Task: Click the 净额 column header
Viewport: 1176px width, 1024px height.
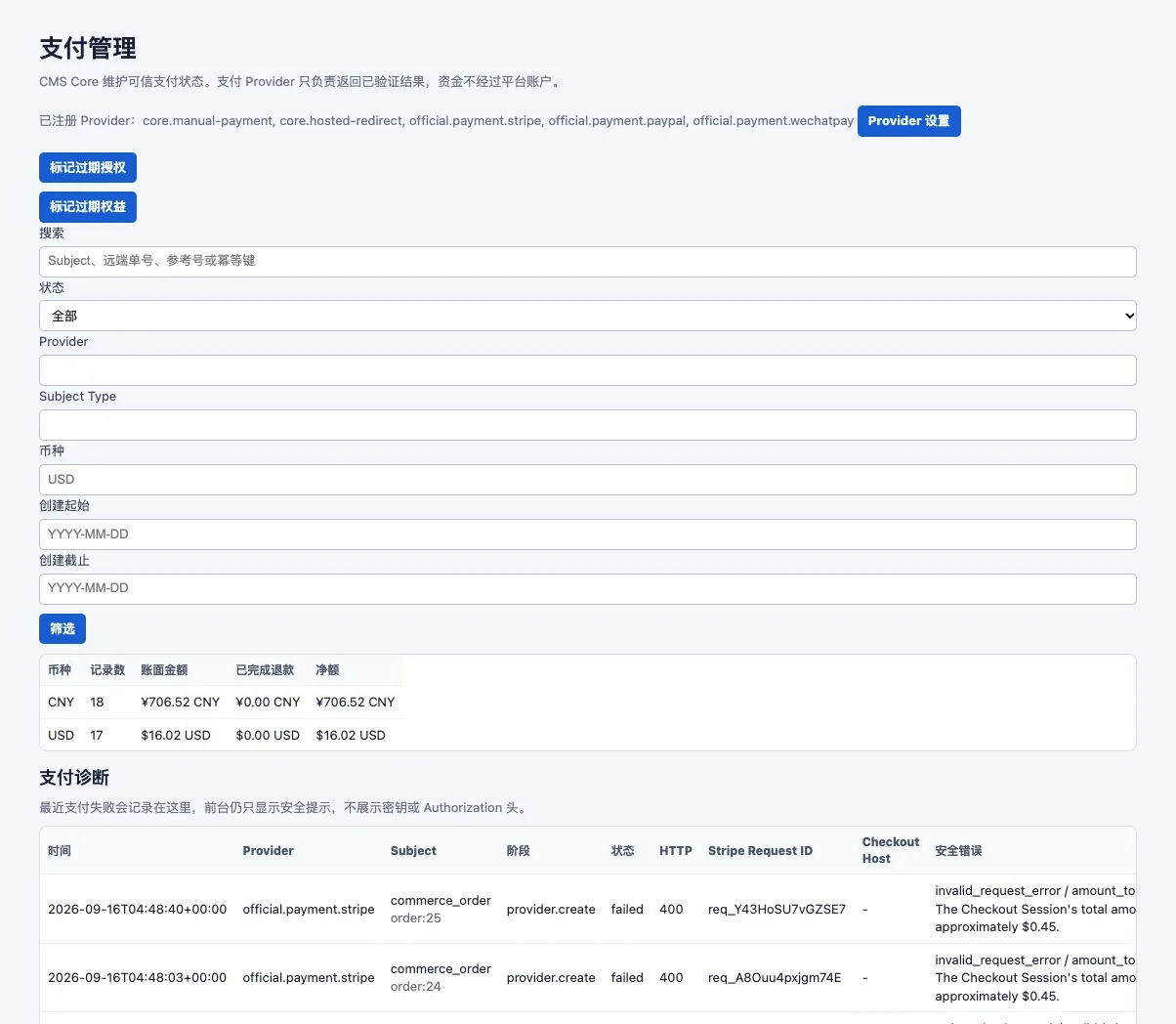Action: pyautogui.click(x=327, y=670)
